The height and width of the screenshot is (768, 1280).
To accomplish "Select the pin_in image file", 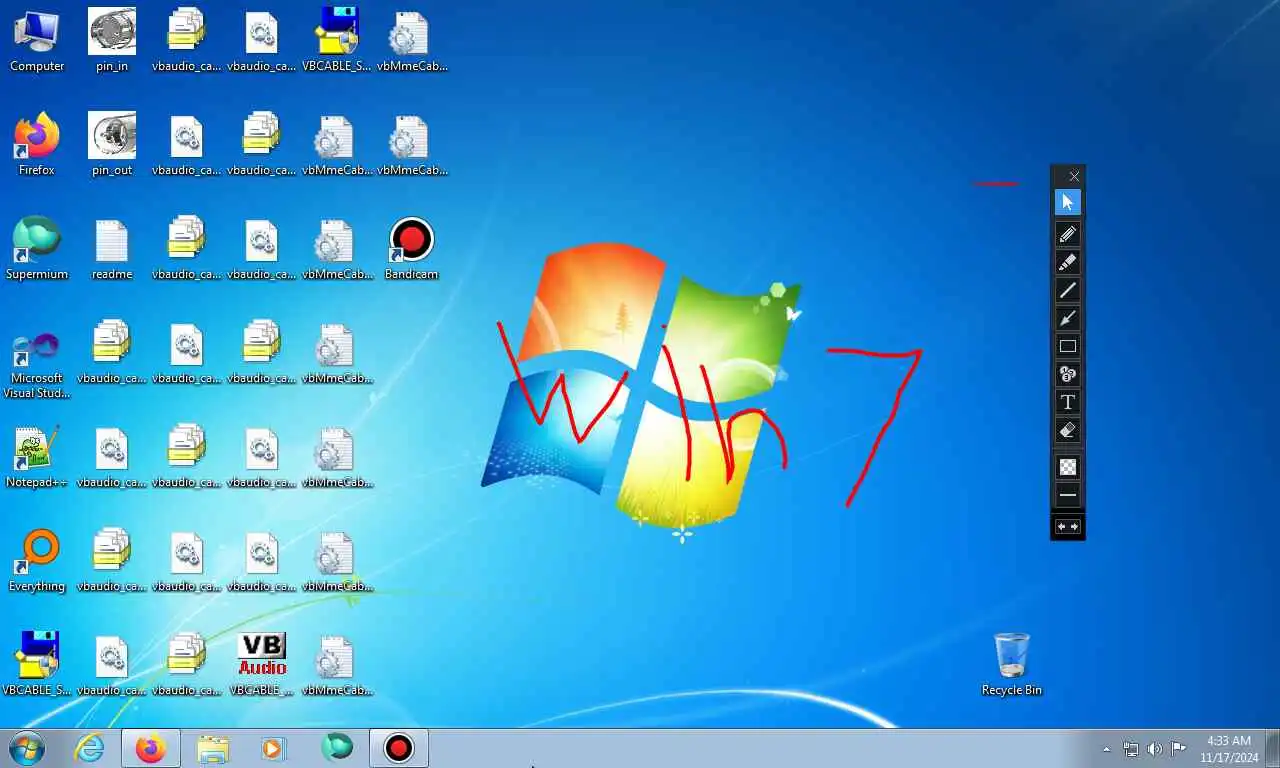I will 111,41.
